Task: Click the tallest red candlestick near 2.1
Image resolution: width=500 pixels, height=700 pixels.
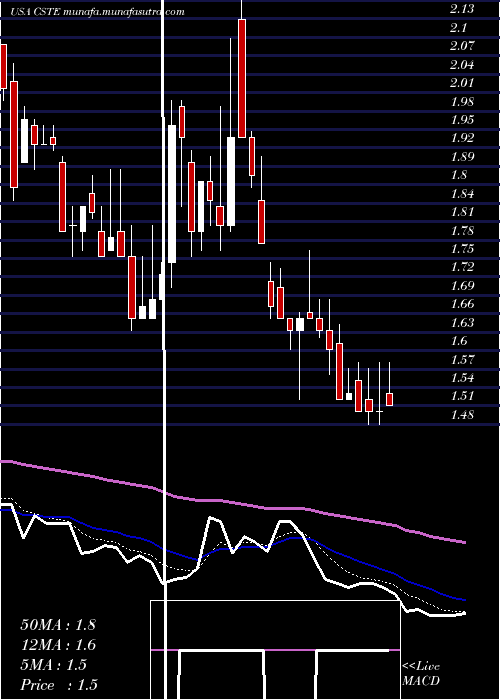Action: [242, 78]
